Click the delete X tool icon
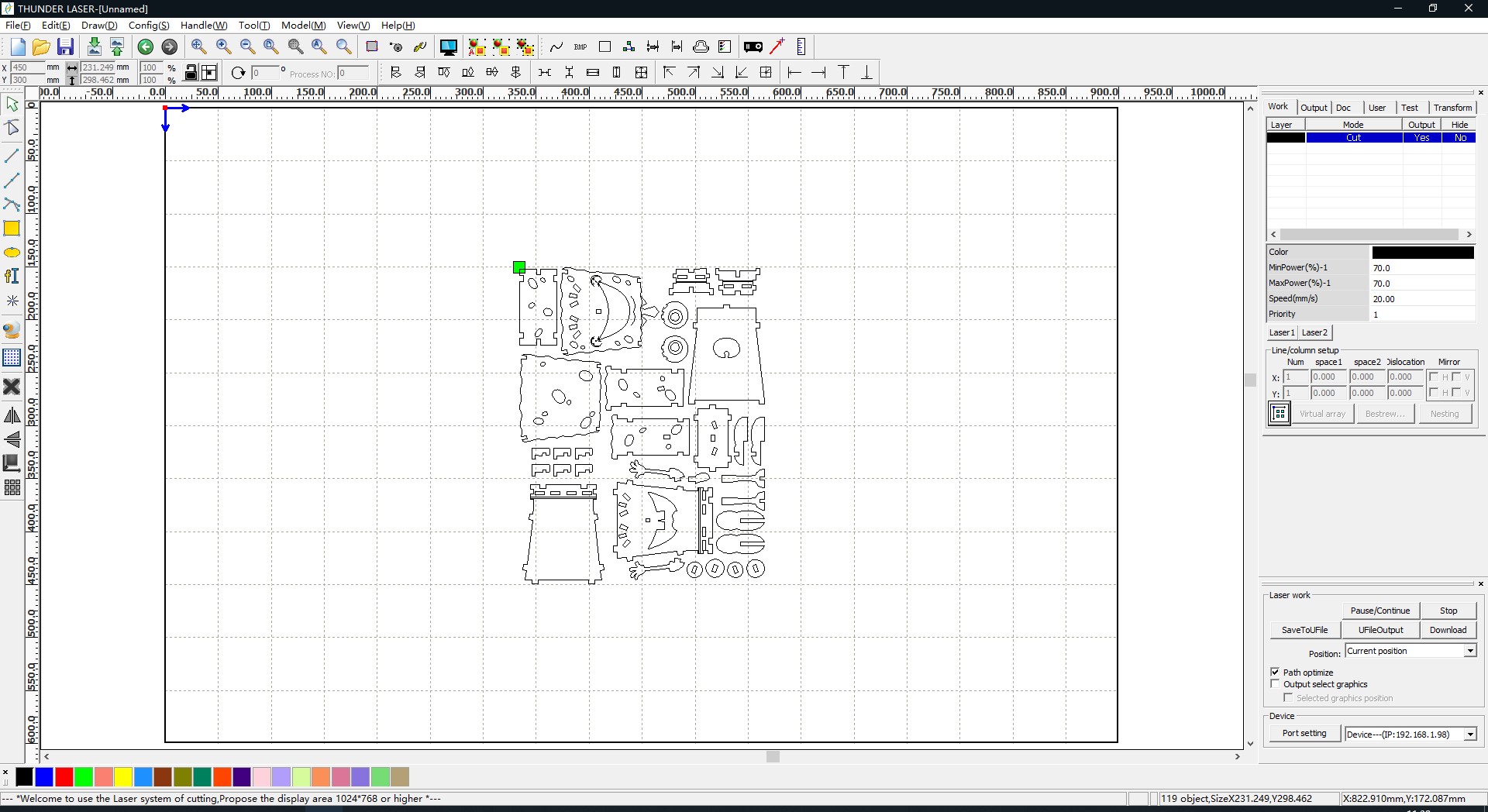 pyautogui.click(x=12, y=386)
